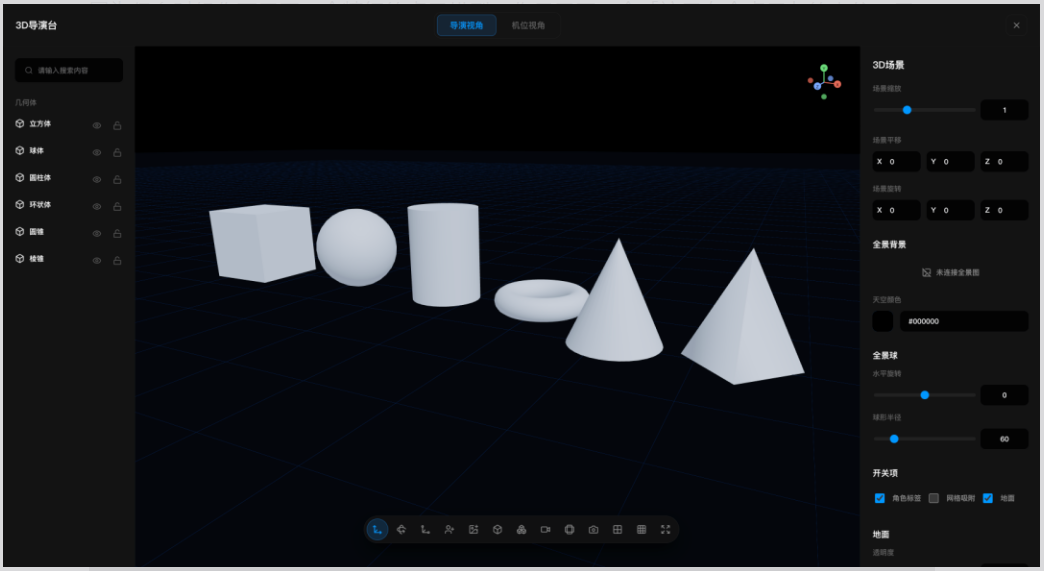Click the 水平旋转 value field showing 0
The image size is (1044, 571).
coord(1004,395)
